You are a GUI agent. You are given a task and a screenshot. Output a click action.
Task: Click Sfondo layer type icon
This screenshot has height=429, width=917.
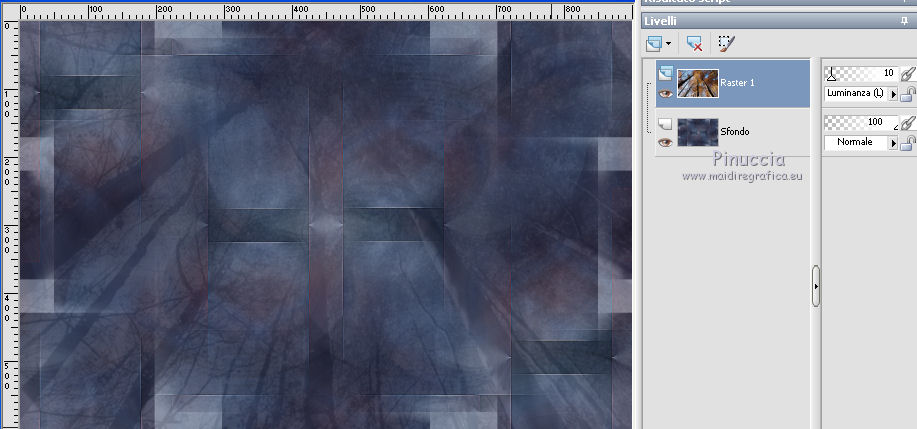[665, 123]
